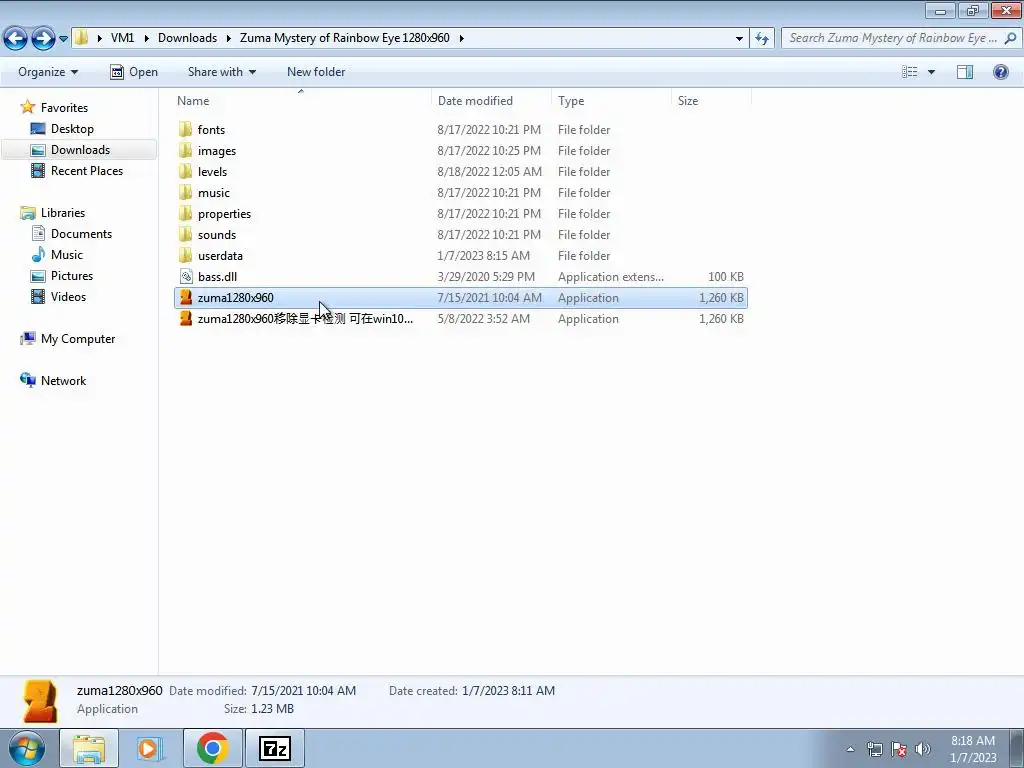Viewport: 1024px width, 768px height.
Task: Open the Pictures library
Action: (72, 276)
